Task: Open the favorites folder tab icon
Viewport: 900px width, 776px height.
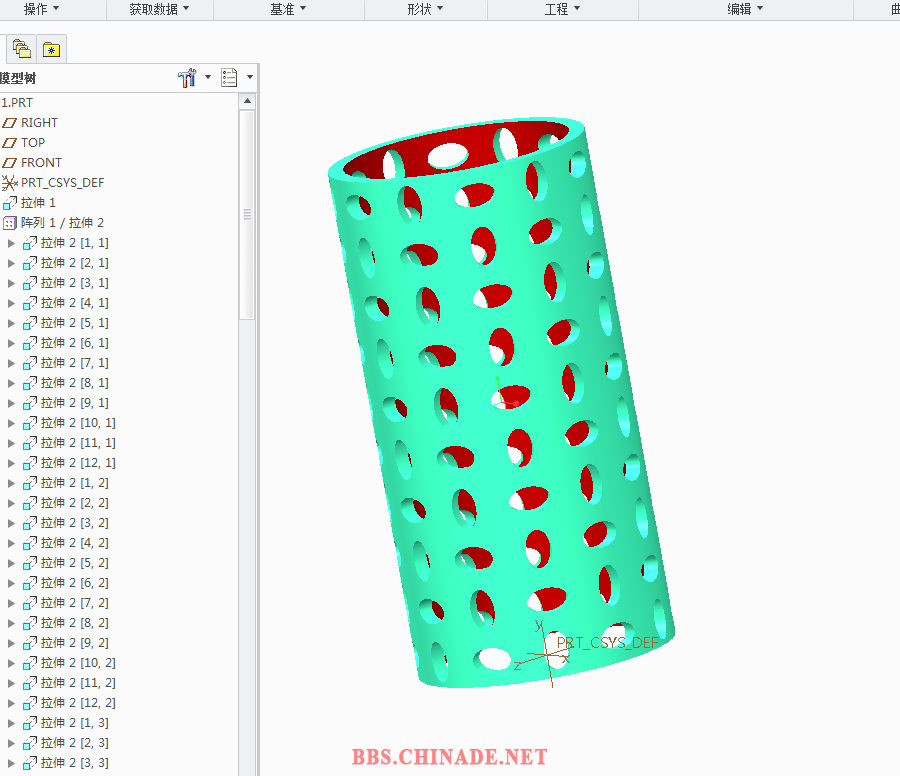Action: tap(52, 49)
